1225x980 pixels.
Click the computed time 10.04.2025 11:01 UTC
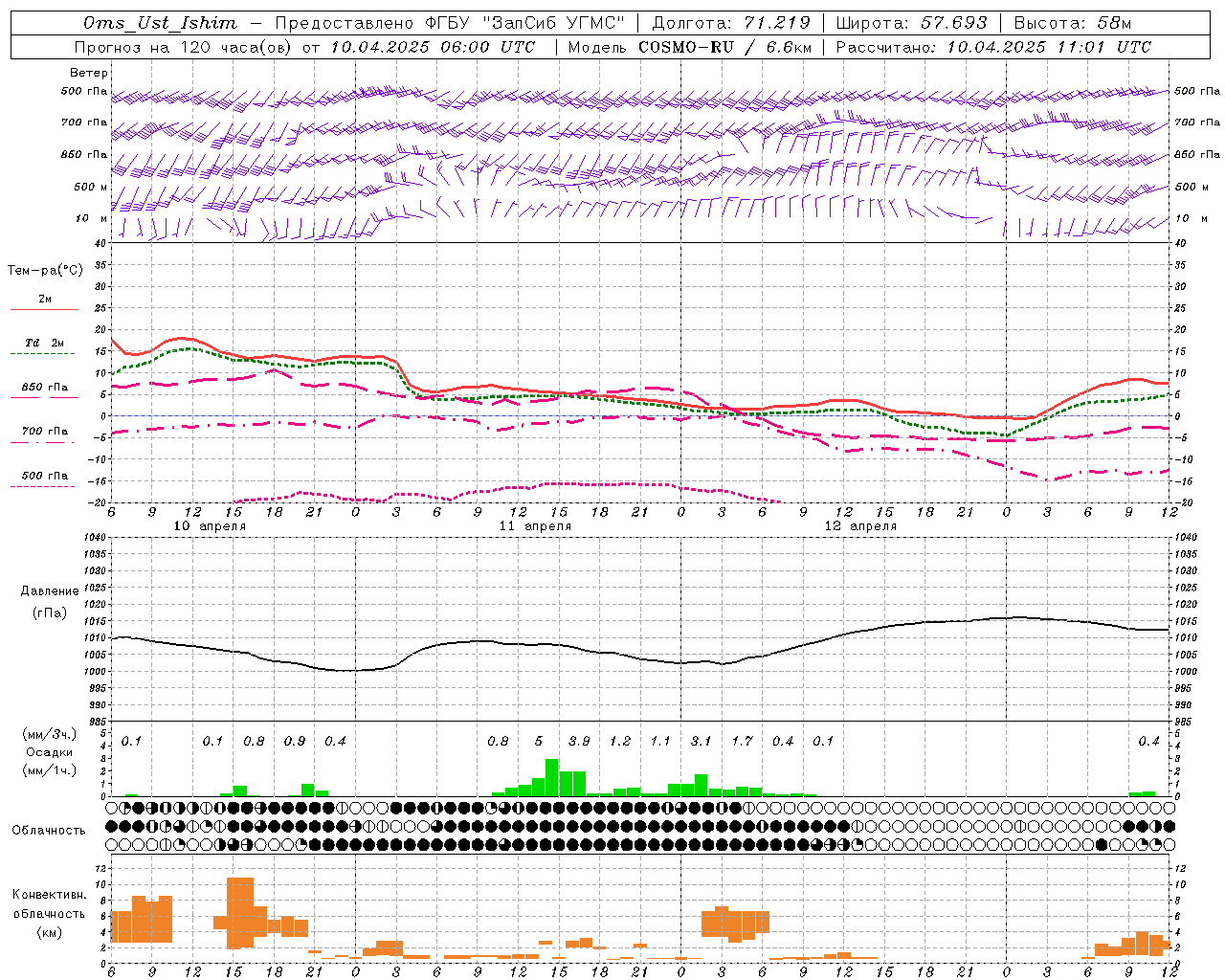(x=1050, y=47)
